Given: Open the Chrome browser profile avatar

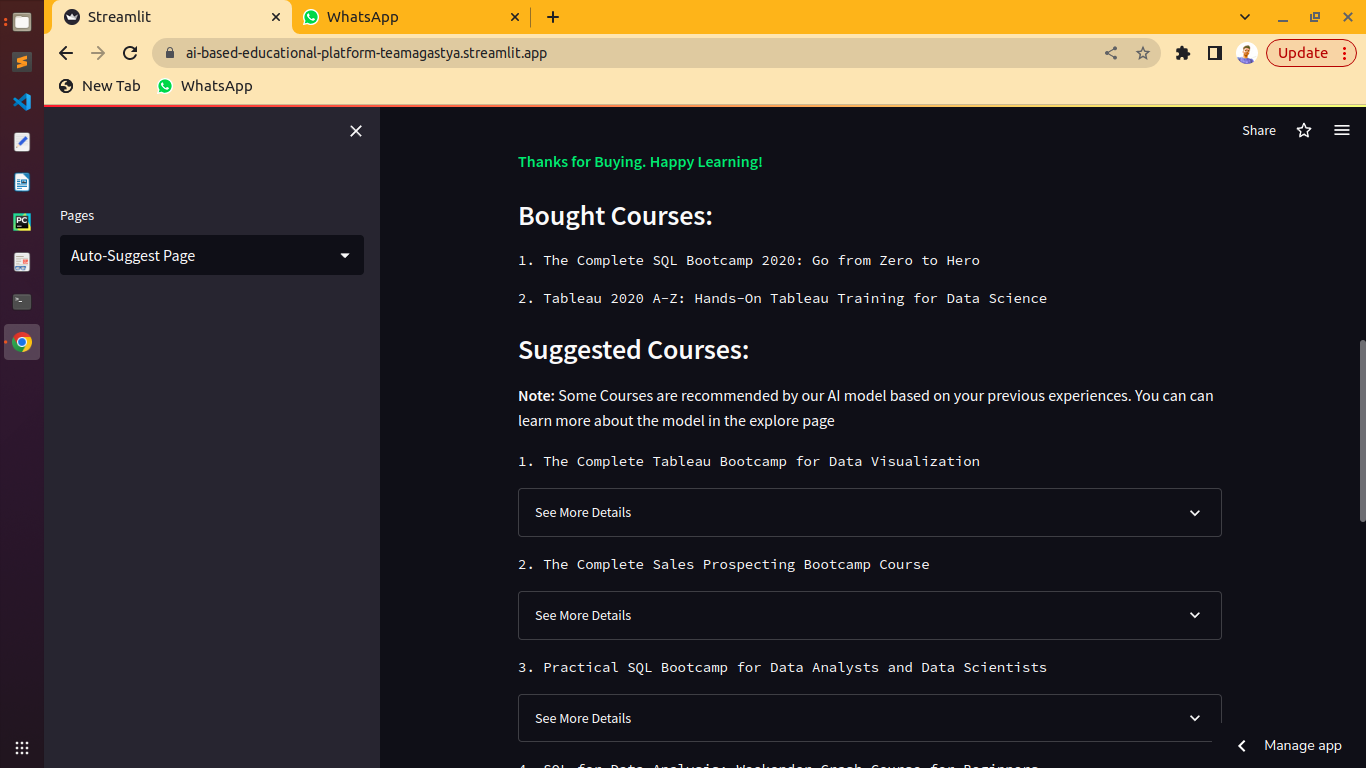Looking at the screenshot, I should pyautogui.click(x=1246, y=52).
